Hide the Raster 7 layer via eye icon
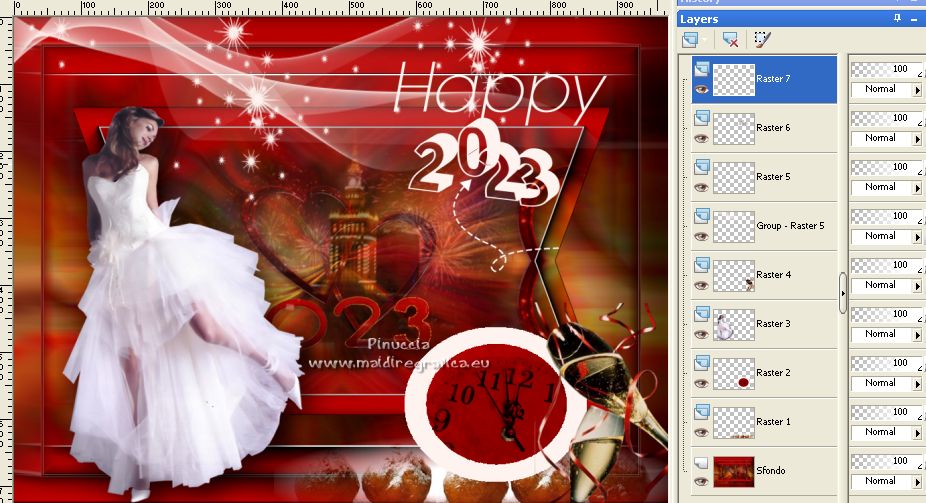 coord(702,89)
